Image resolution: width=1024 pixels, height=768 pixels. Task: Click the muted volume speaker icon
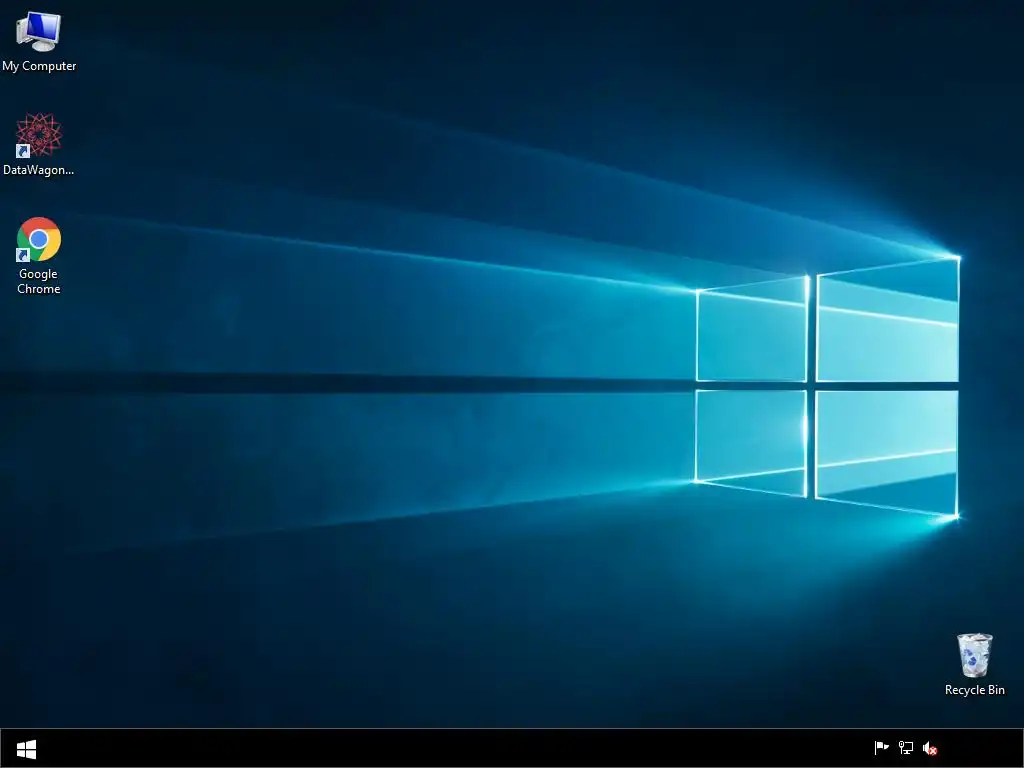(x=930, y=748)
